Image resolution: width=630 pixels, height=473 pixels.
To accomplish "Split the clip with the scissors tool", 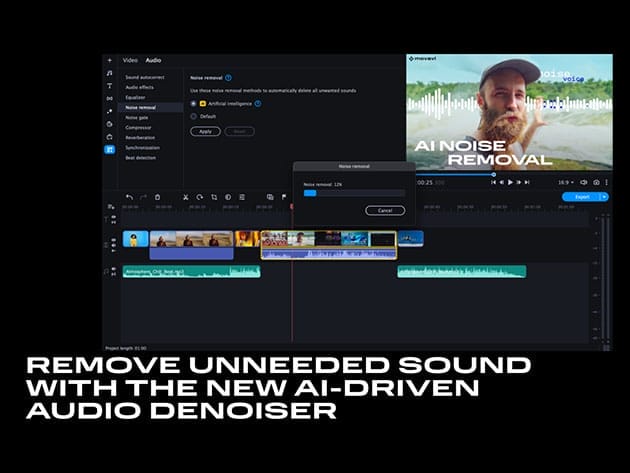I will [185, 197].
